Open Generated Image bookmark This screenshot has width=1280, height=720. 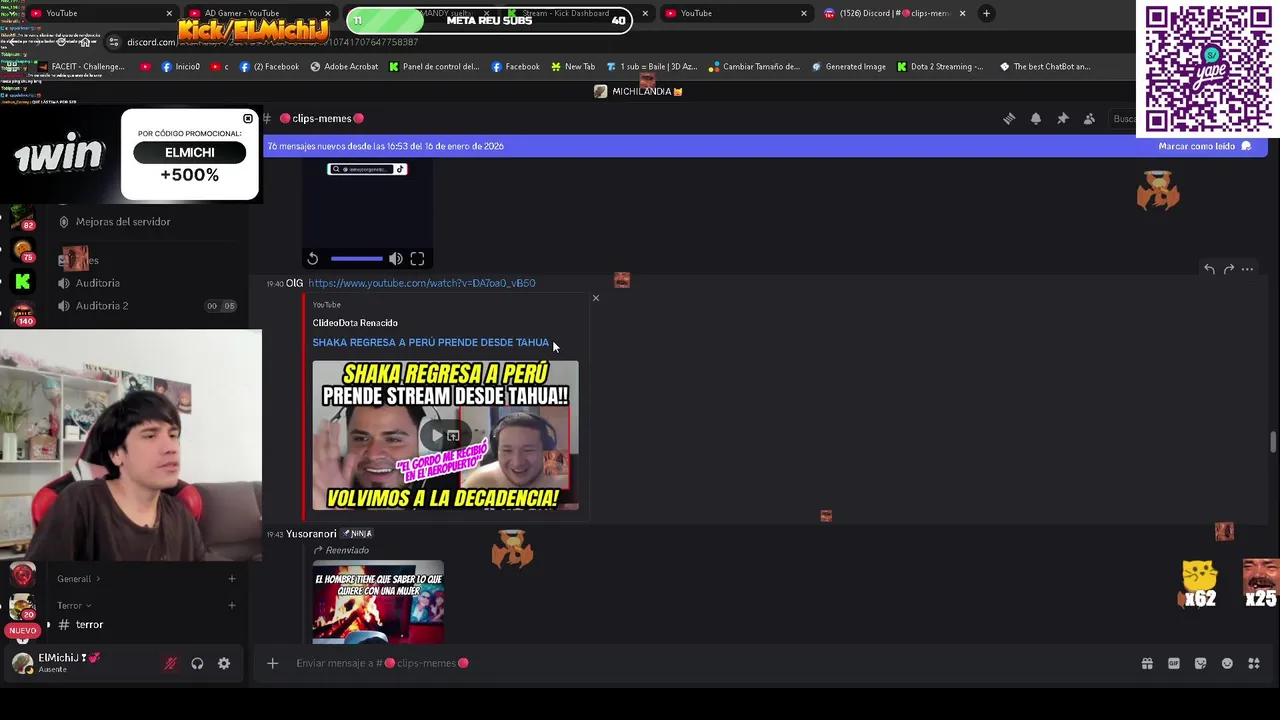click(x=849, y=67)
